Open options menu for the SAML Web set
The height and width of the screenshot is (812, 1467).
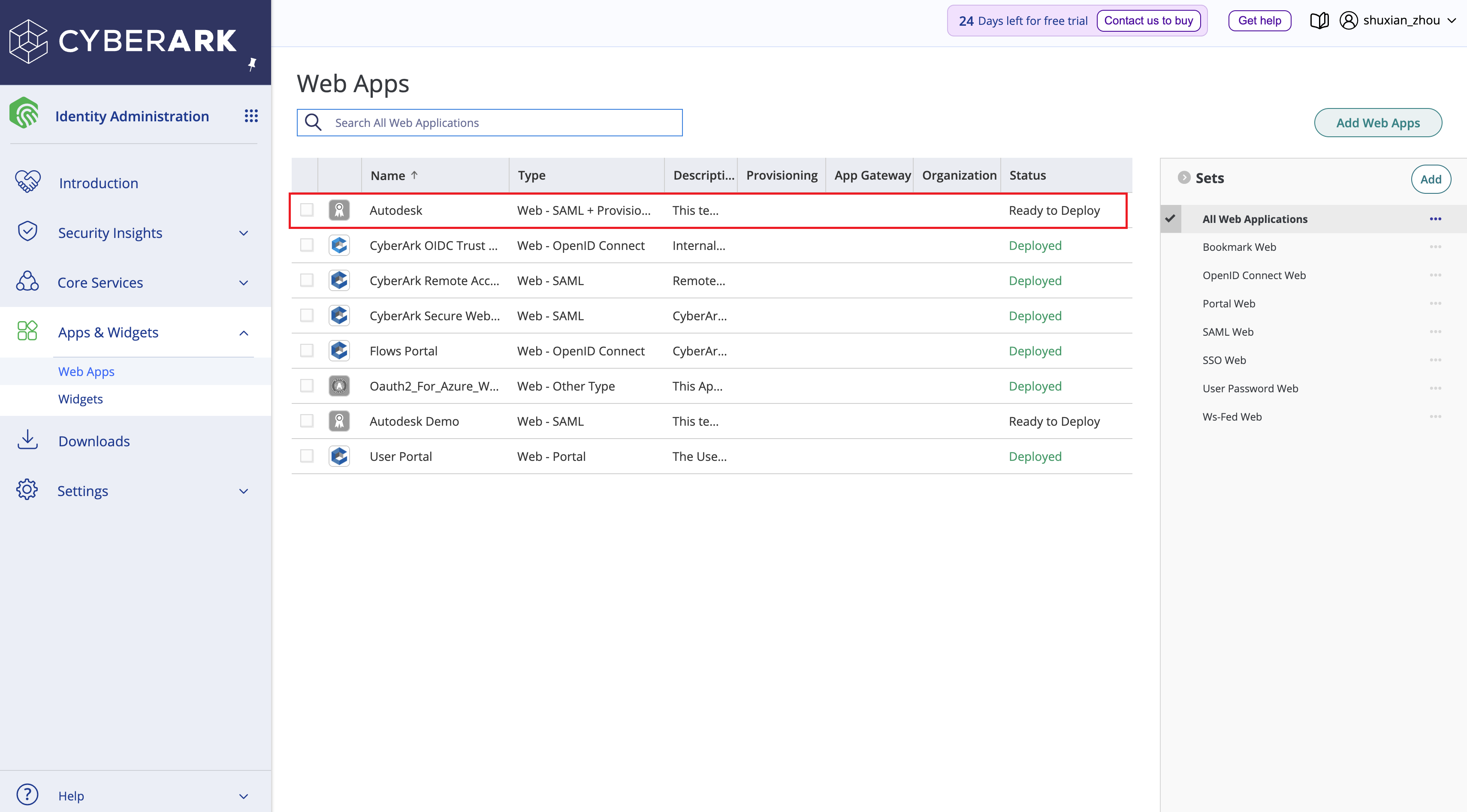pyautogui.click(x=1436, y=331)
